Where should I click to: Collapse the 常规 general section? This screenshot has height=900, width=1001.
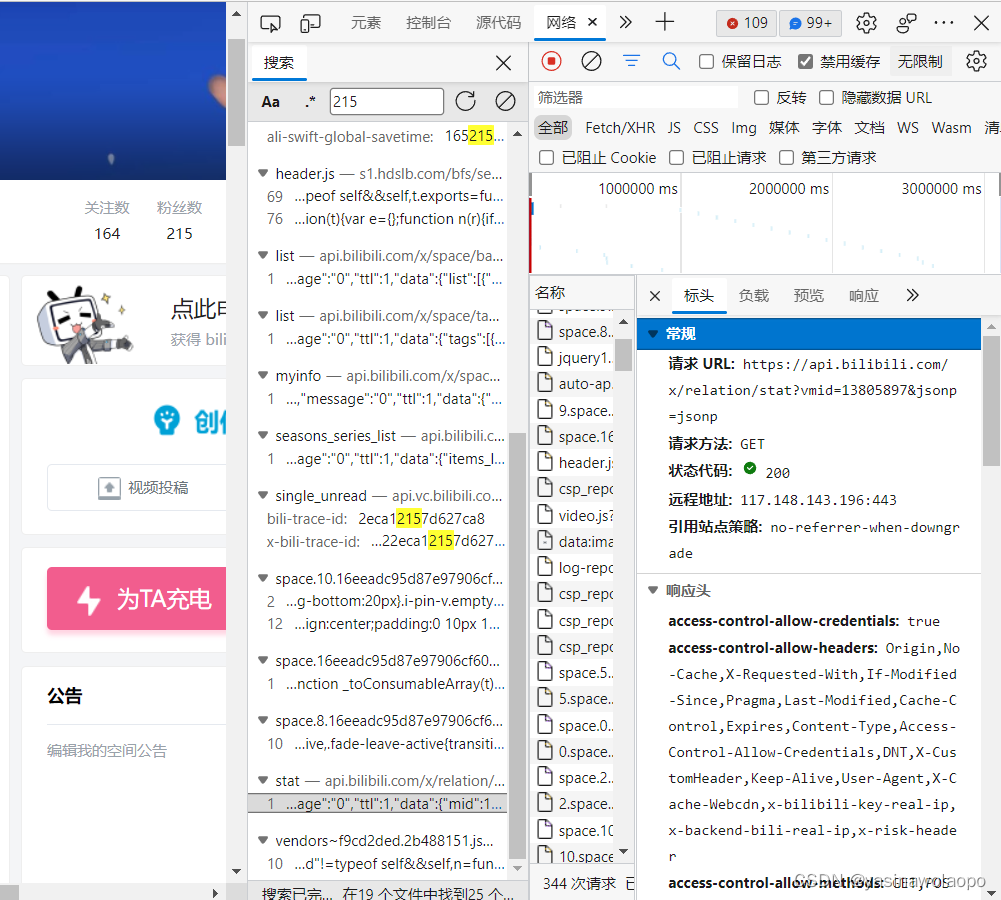(652, 333)
